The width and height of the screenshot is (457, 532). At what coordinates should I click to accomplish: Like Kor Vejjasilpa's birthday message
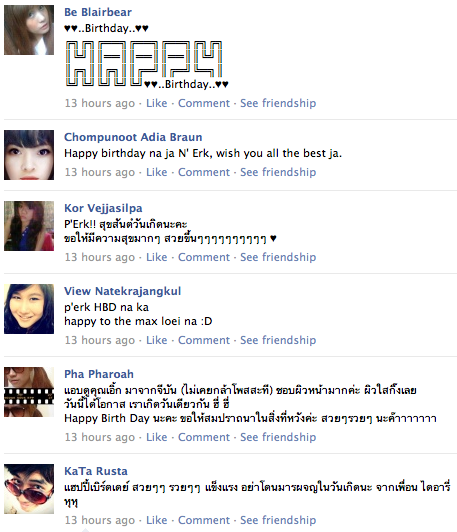157,257
